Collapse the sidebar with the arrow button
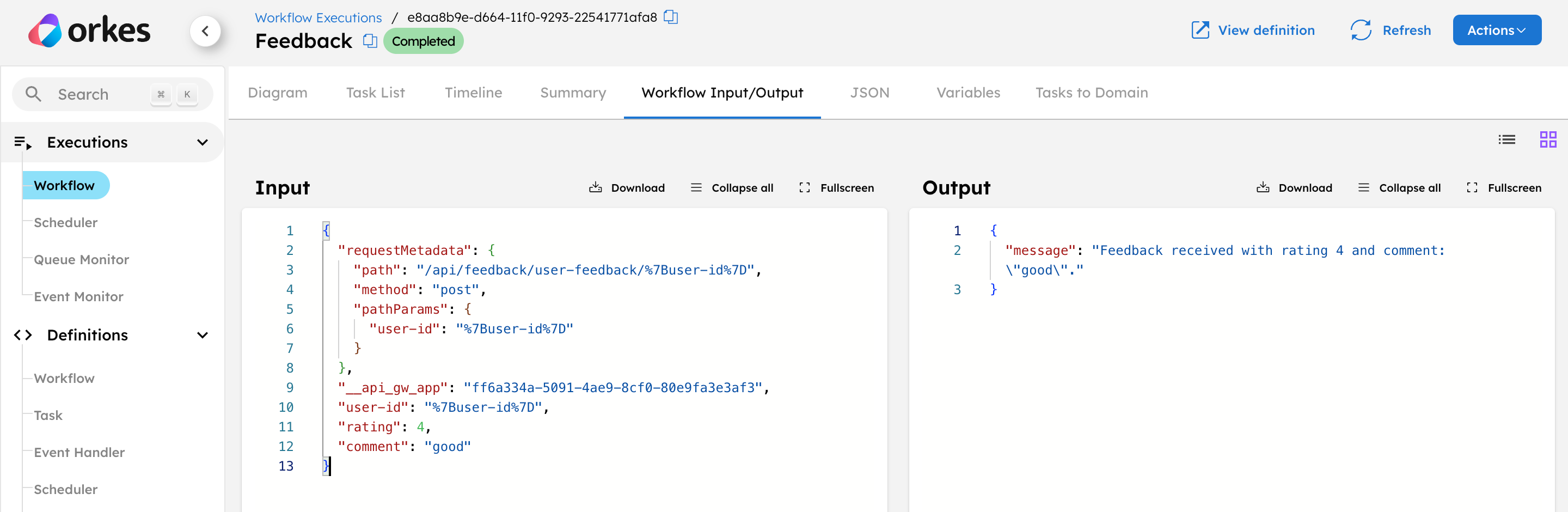 coord(205,31)
